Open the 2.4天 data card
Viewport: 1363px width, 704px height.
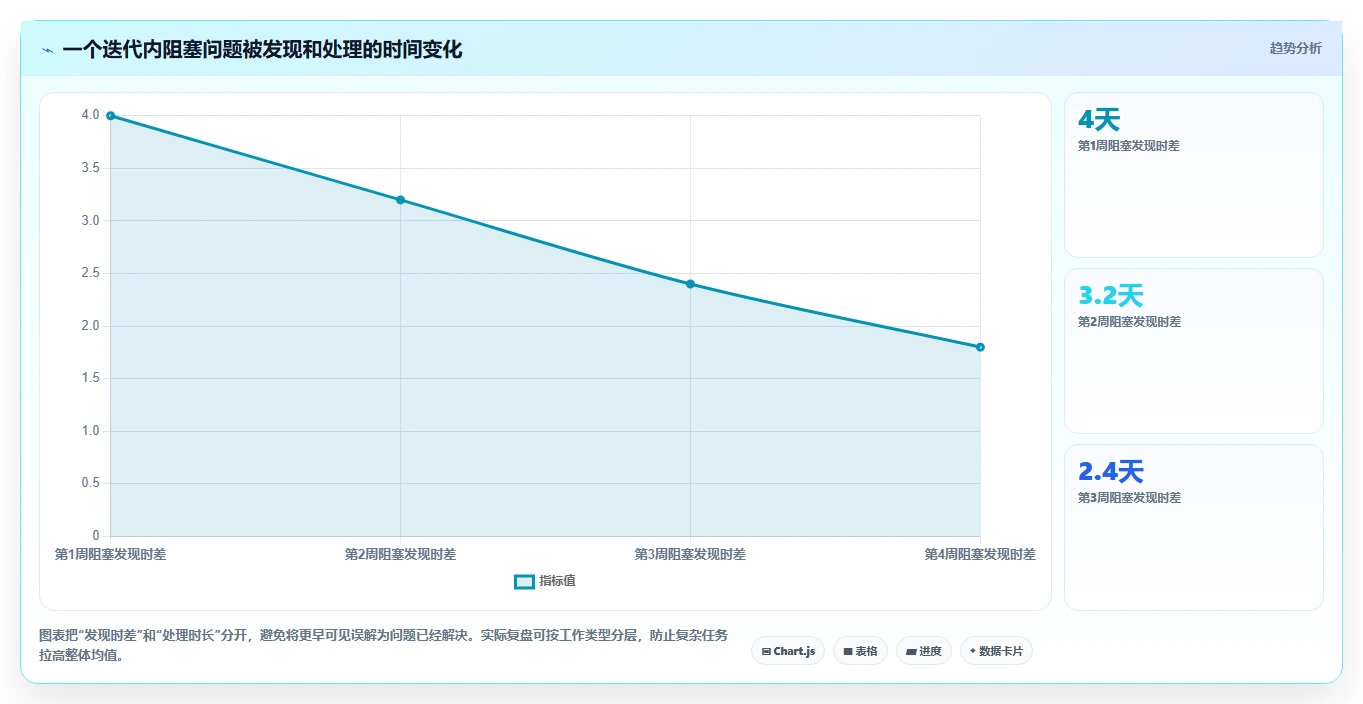(1193, 527)
